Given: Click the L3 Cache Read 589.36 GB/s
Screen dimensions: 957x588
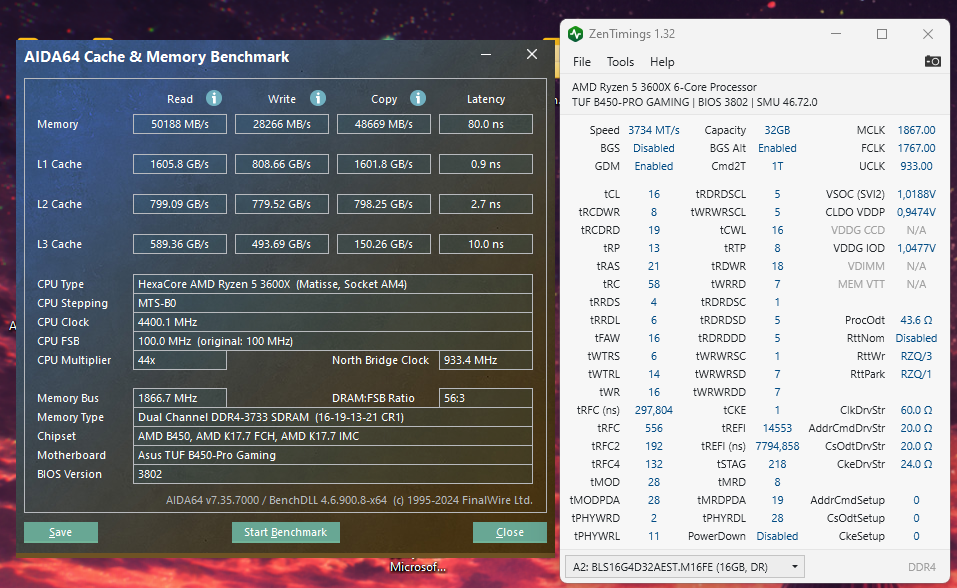Looking at the screenshot, I should coord(180,244).
